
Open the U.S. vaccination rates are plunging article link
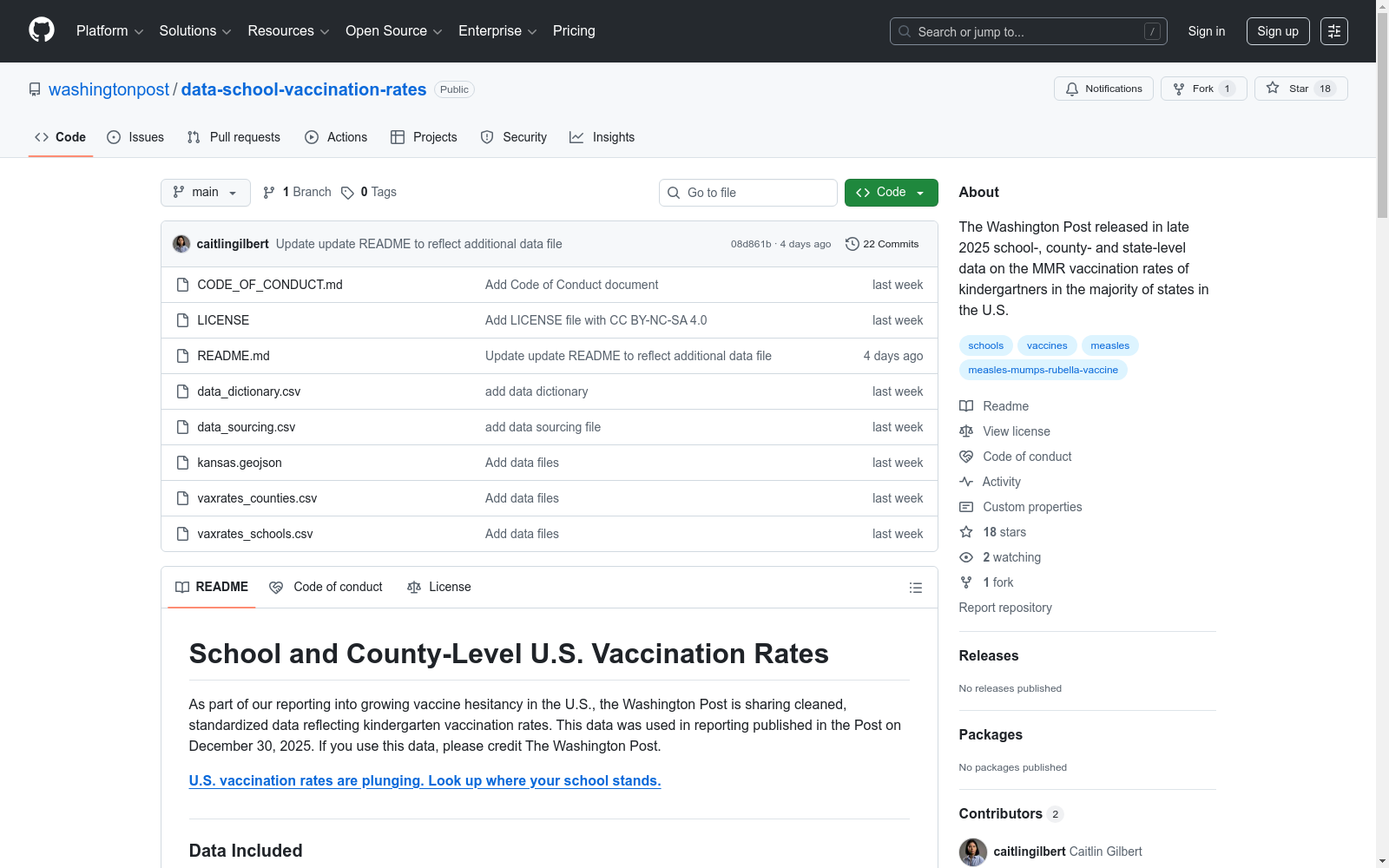pos(425,780)
